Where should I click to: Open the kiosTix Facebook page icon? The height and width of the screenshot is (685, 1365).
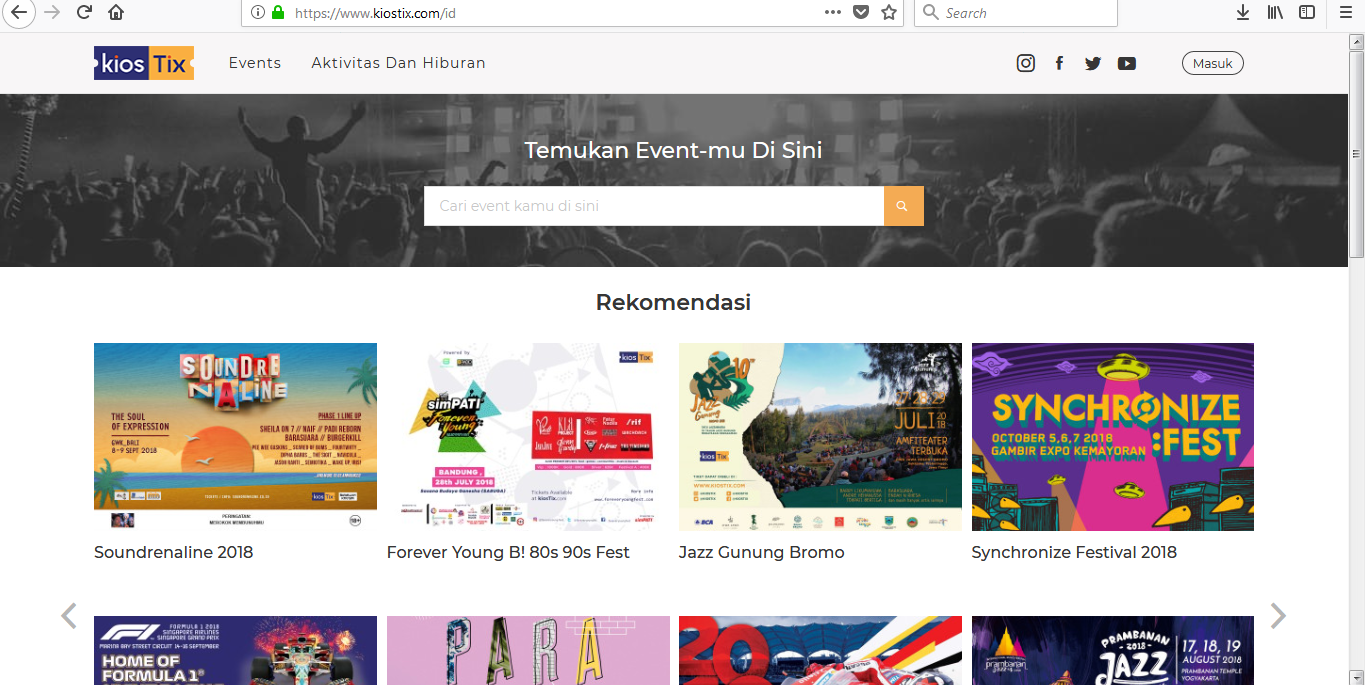click(x=1059, y=63)
